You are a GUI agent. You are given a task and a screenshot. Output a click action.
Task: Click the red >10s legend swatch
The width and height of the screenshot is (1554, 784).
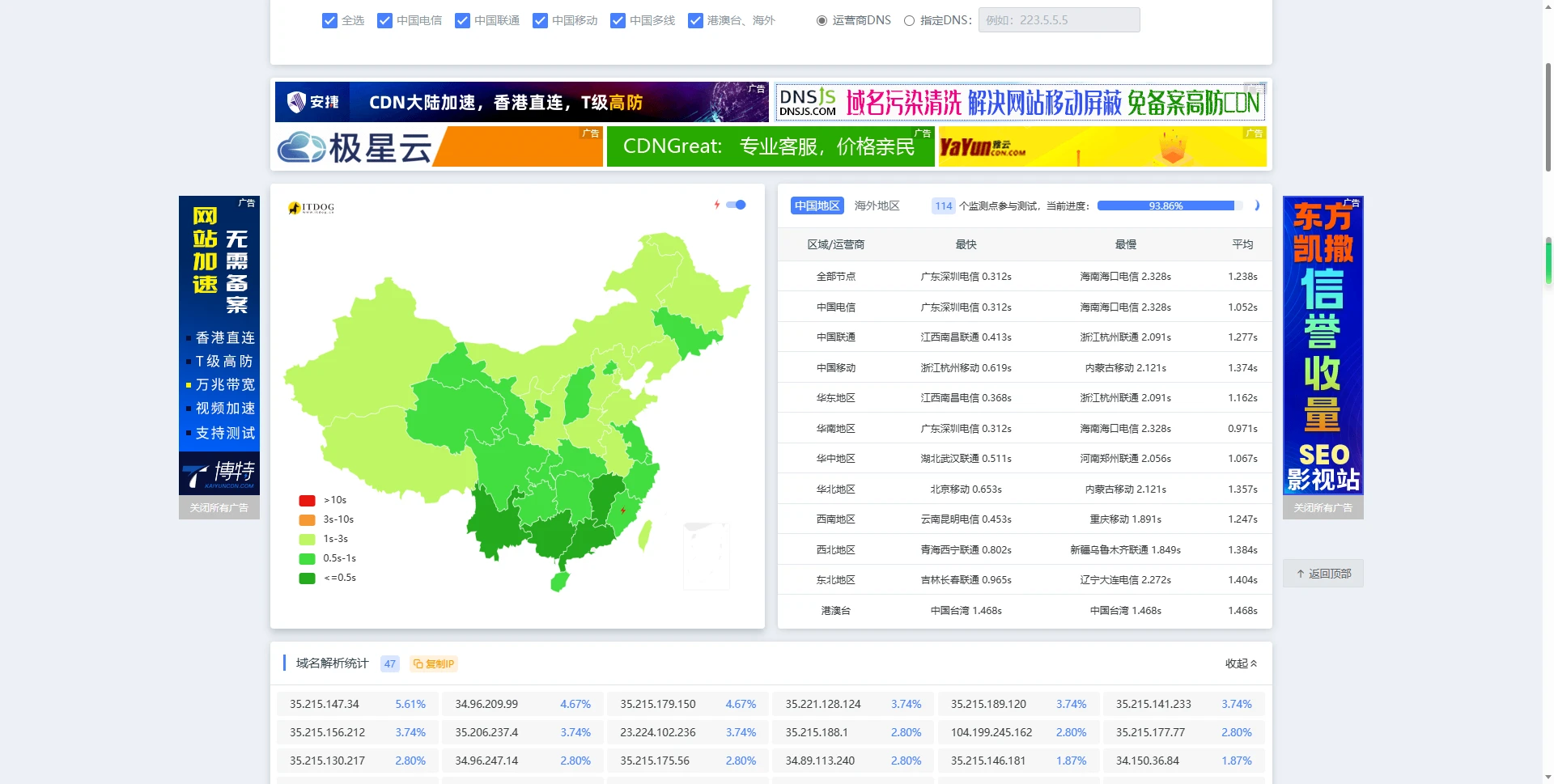[307, 501]
